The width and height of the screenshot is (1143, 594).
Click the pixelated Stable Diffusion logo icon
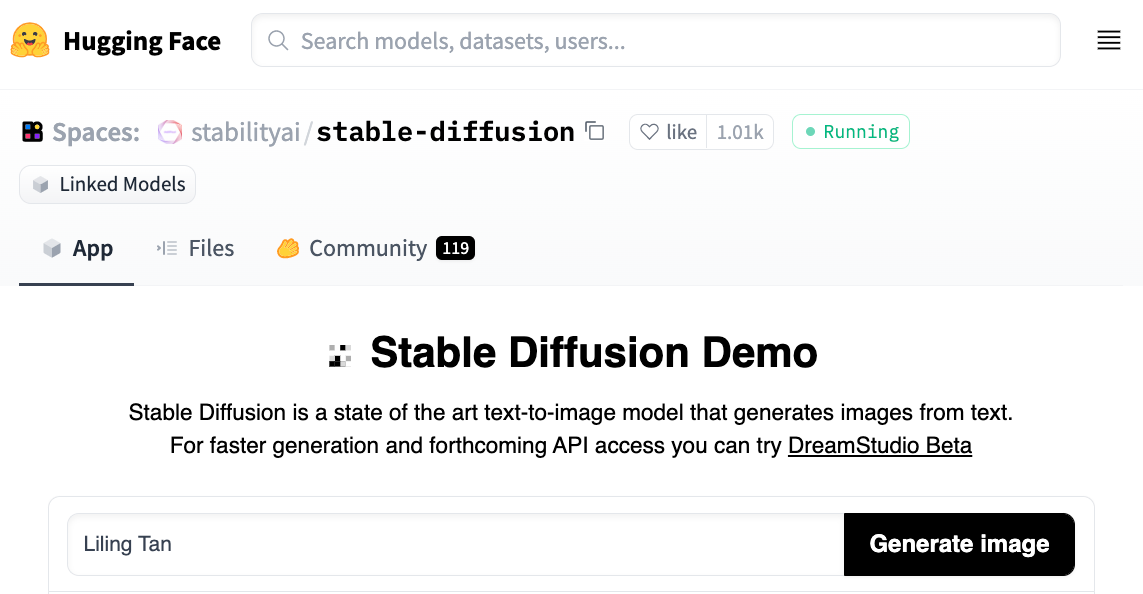pos(340,354)
